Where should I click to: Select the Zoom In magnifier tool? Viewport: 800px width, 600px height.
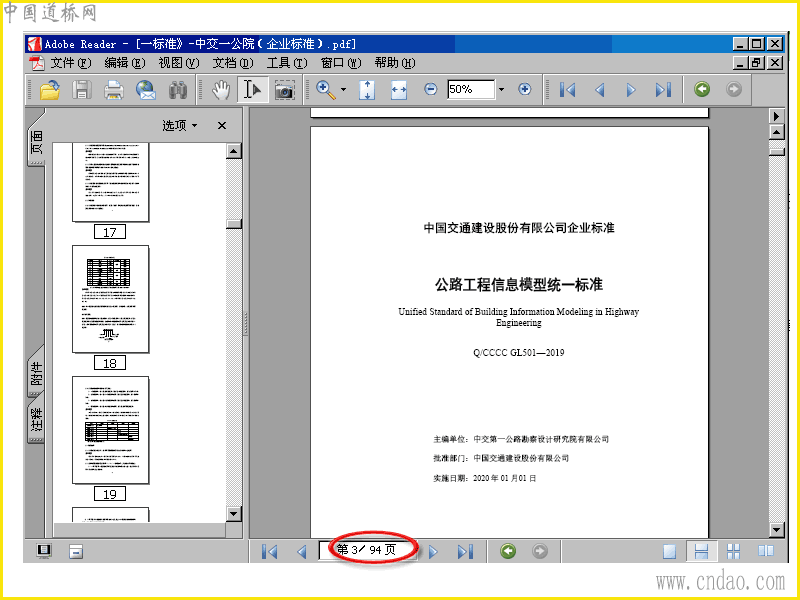point(325,90)
